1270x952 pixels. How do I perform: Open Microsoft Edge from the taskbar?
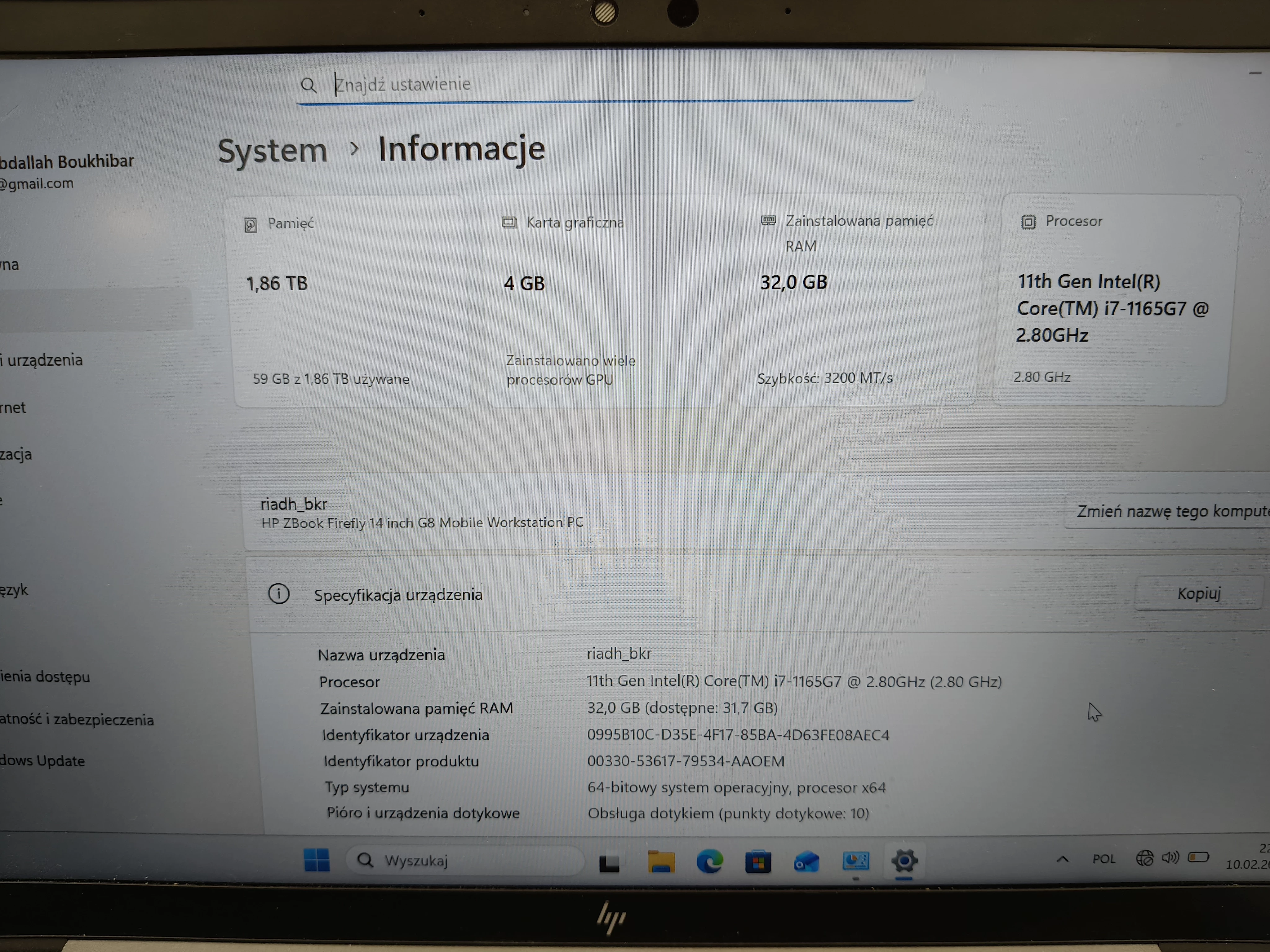click(x=711, y=861)
